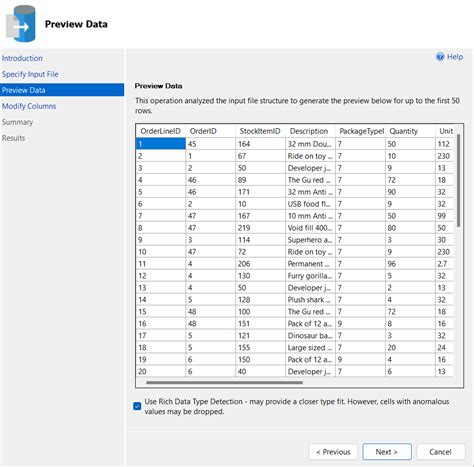Click the OrderLineID column header
The width and height of the screenshot is (474, 467).
pos(161,131)
